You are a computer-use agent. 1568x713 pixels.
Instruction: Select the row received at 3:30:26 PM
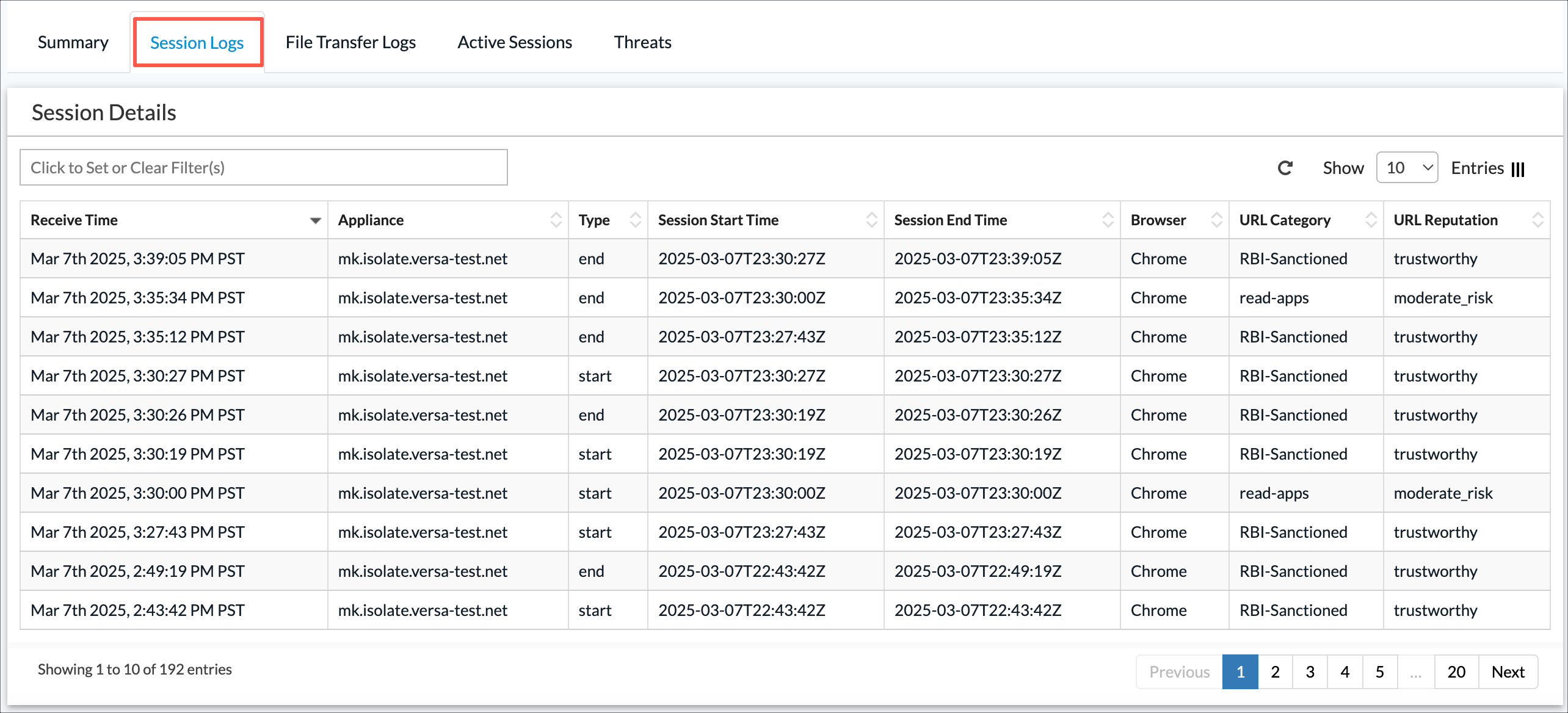(x=785, y=414)
